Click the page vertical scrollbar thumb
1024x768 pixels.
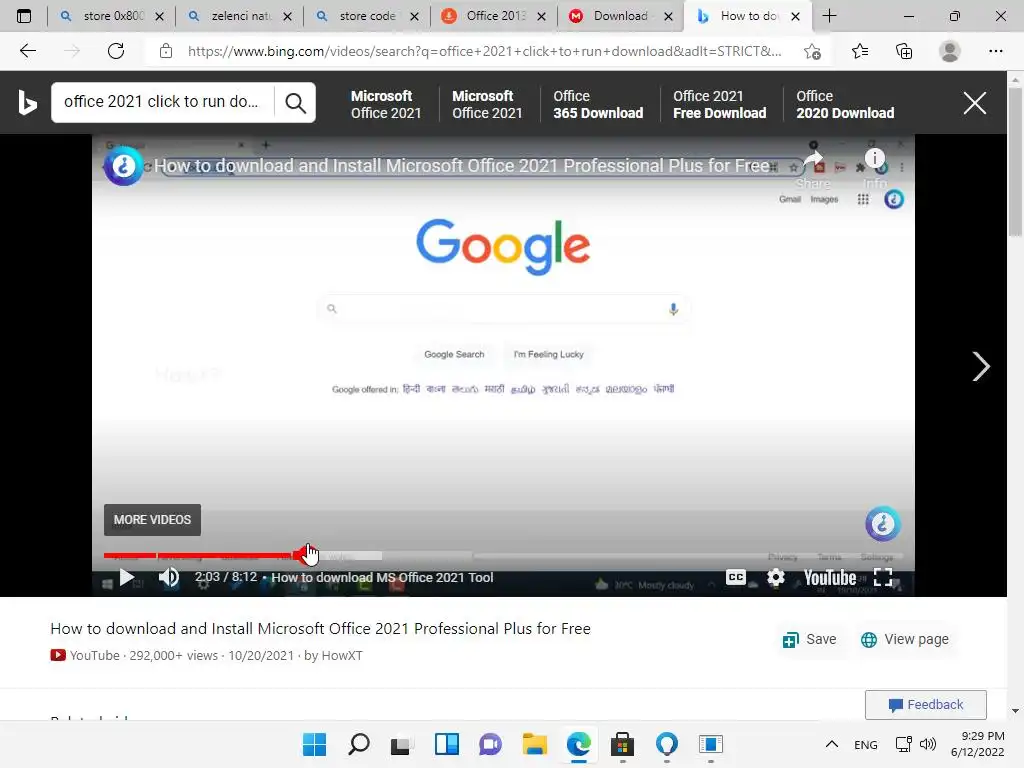pos(1014,162)
